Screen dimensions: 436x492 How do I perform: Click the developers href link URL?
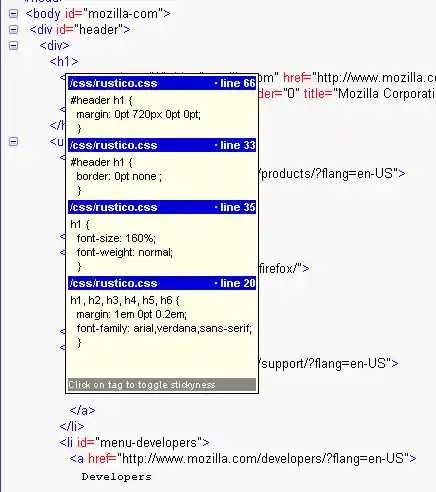tap(263, 459)
